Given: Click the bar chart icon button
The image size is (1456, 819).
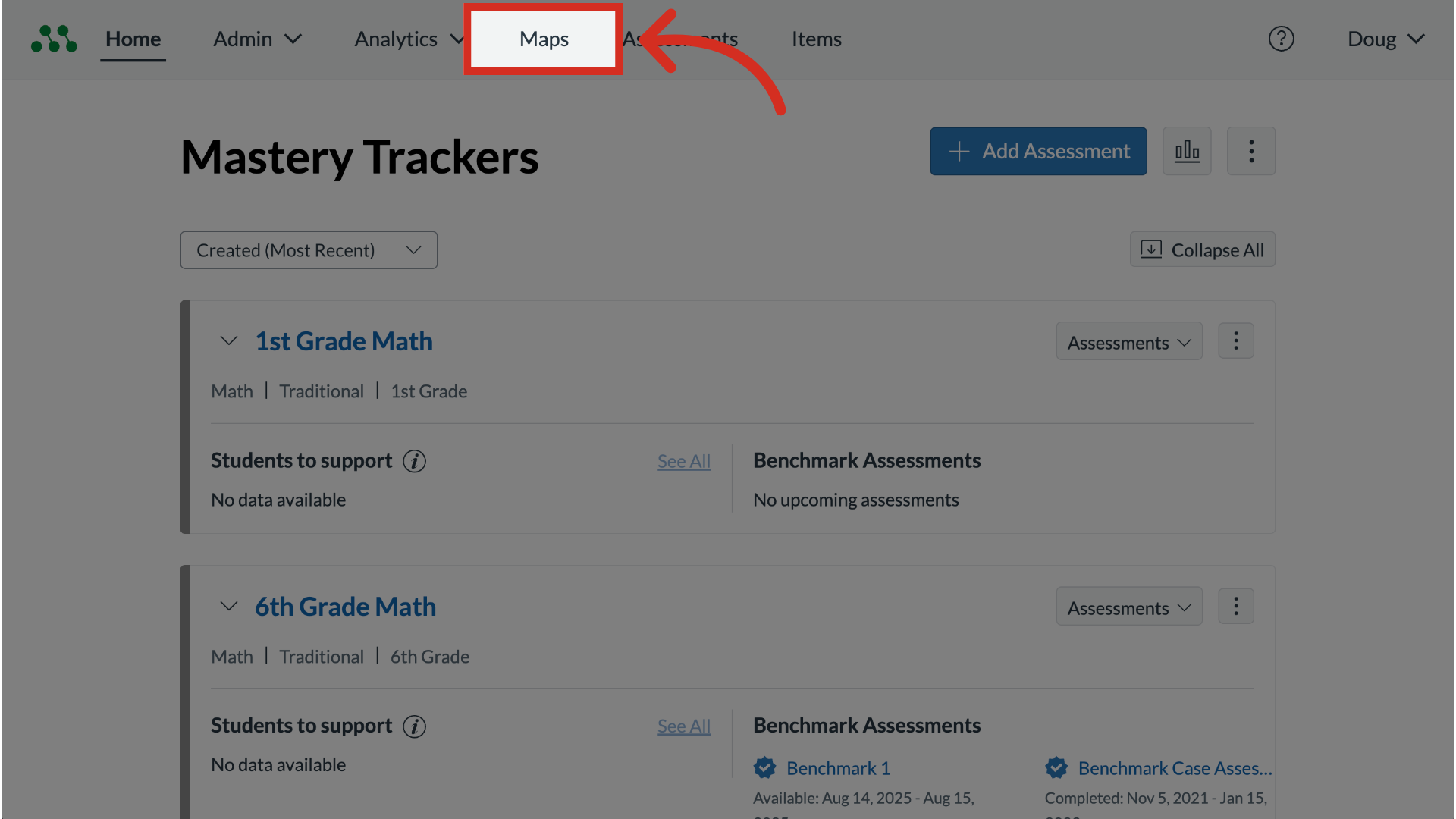Looking at the screenshot, I should click(1187, 151).
